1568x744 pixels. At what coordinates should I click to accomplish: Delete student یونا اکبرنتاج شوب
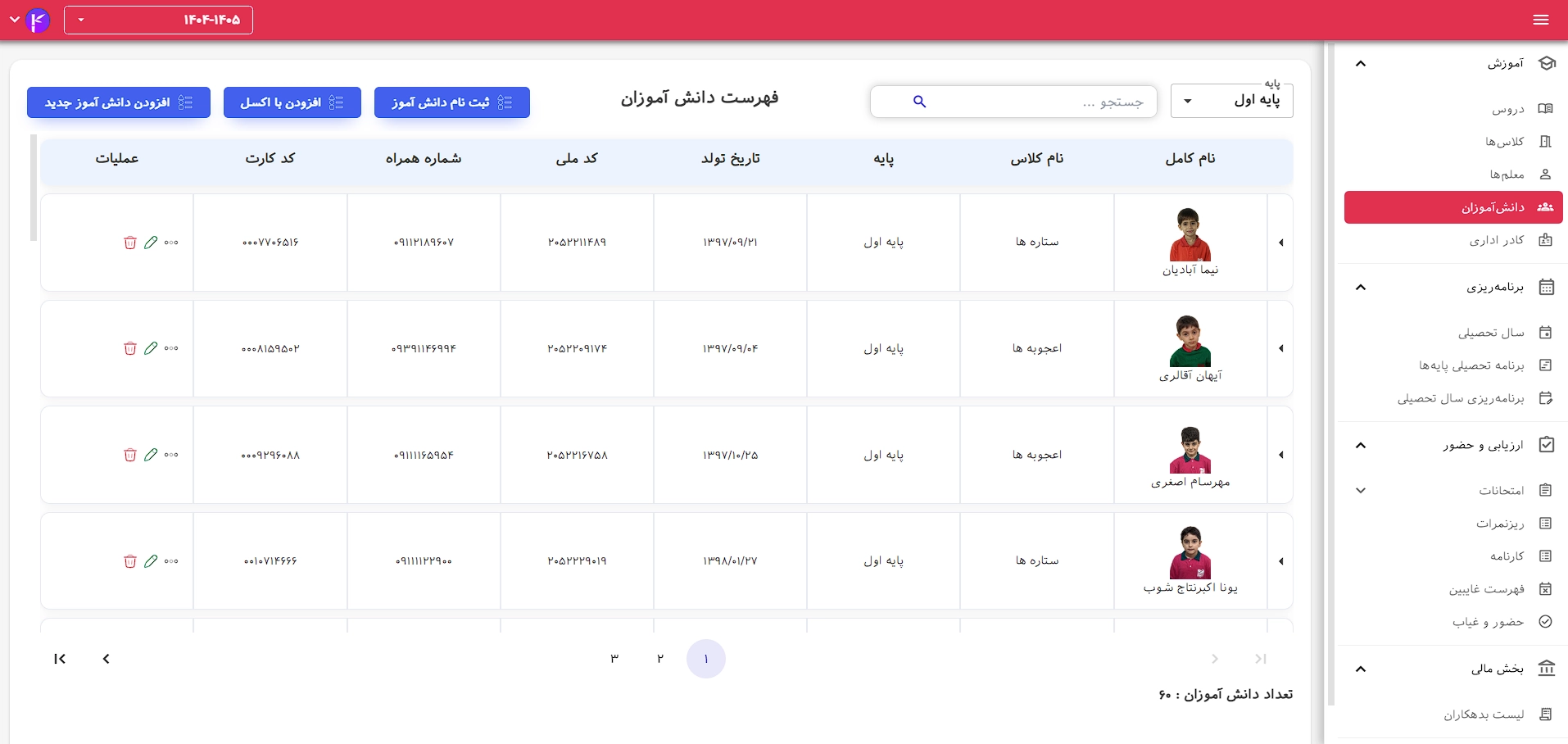tap(129, 561)
